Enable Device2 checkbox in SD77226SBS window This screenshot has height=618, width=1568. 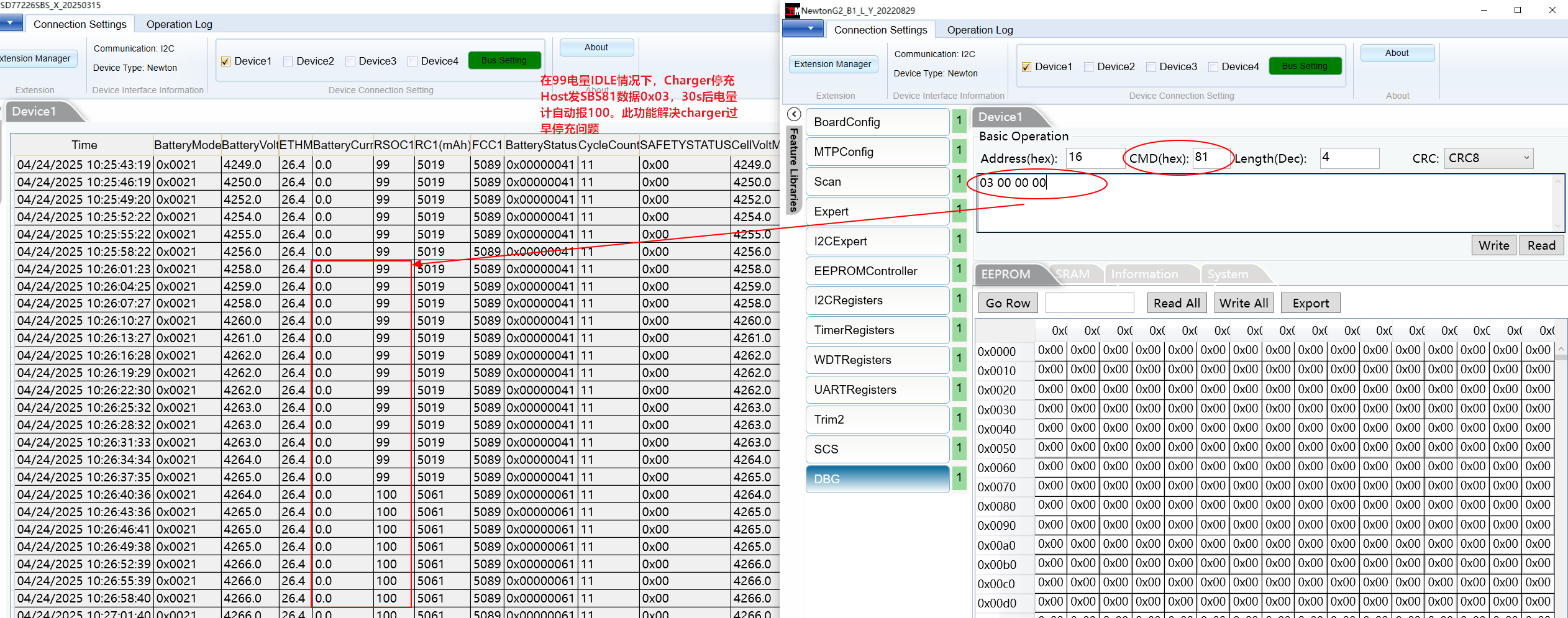[288, 61]
